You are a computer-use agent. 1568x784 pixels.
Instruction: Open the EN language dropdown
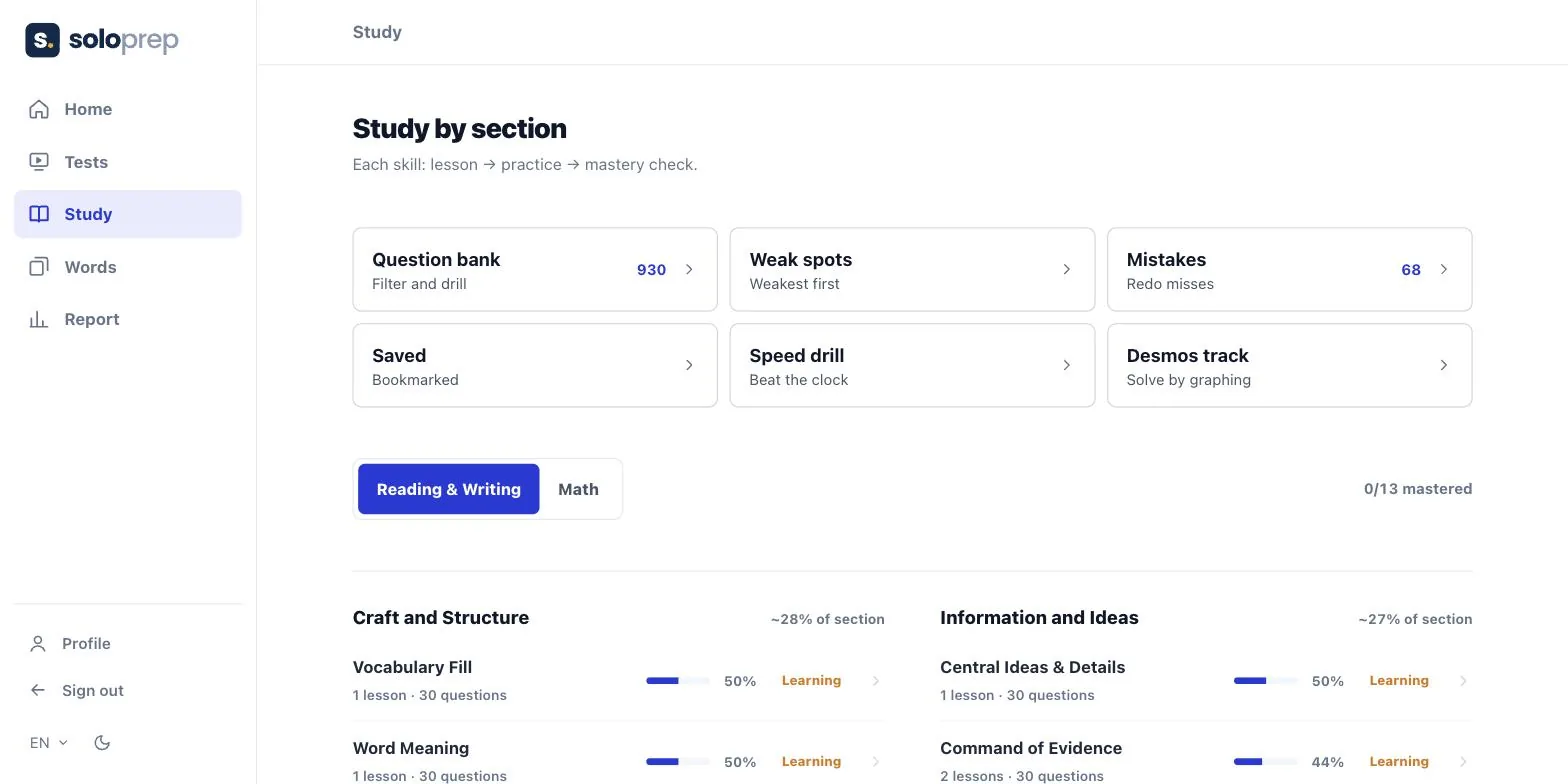coord(48,743)
